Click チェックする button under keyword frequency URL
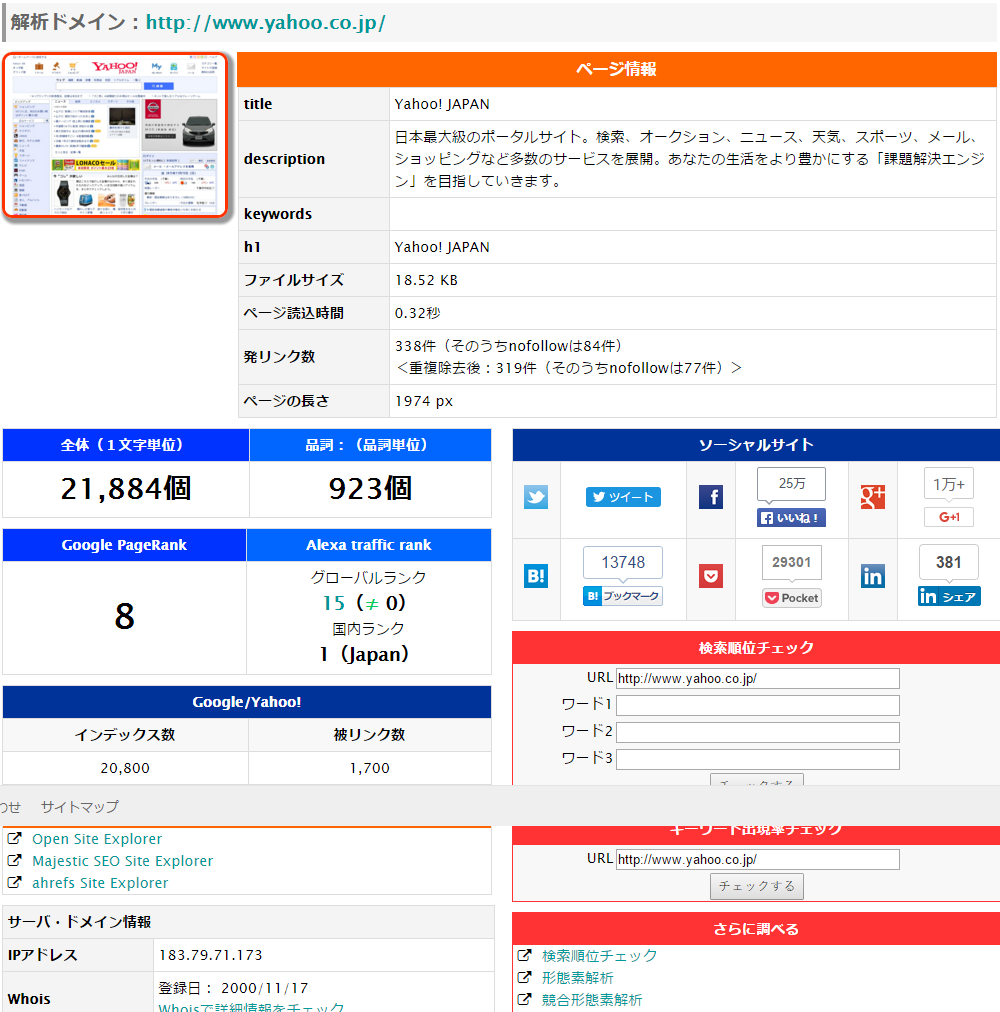The height and width of the screenshot is (1012, 1000). click(x=757, y=886)
